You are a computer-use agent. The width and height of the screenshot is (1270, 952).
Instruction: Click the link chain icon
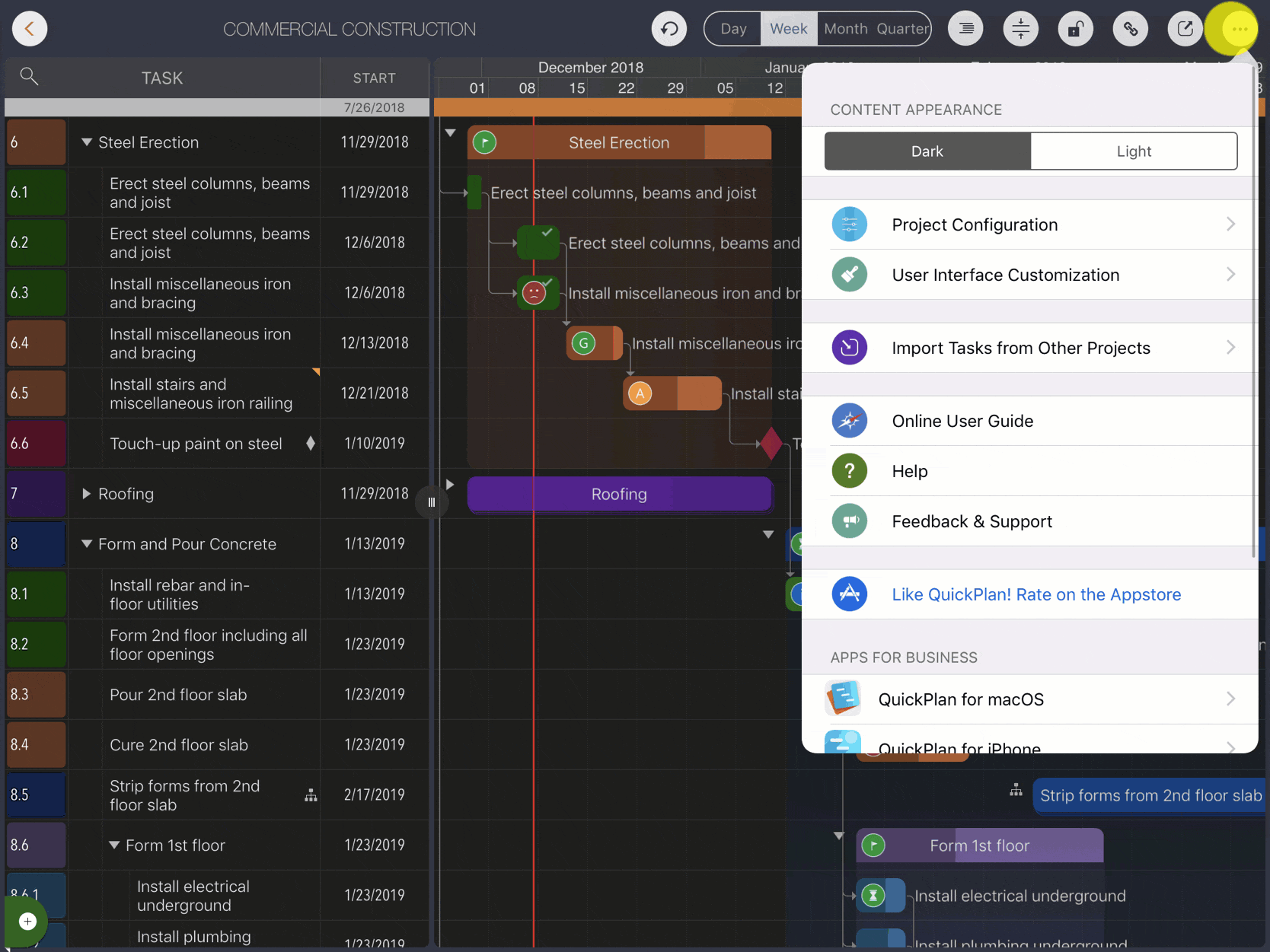pos(1130,29)
